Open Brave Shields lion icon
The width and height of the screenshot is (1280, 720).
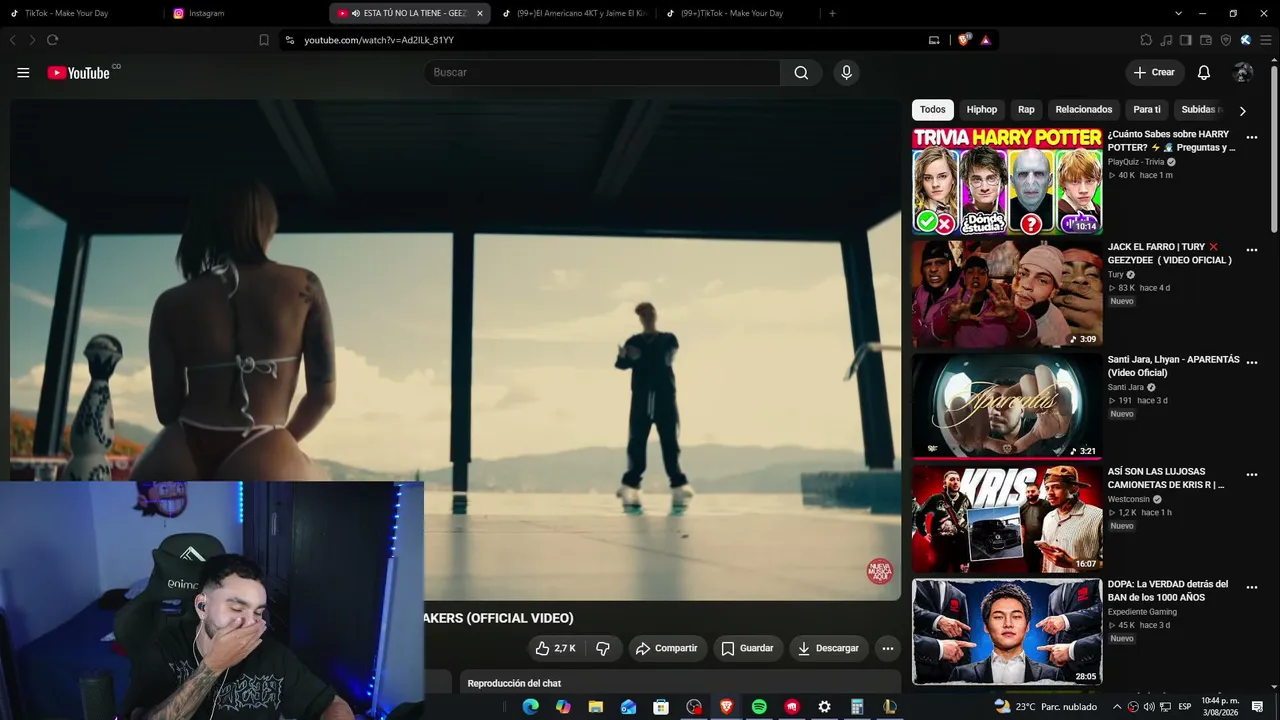(964, 40)
